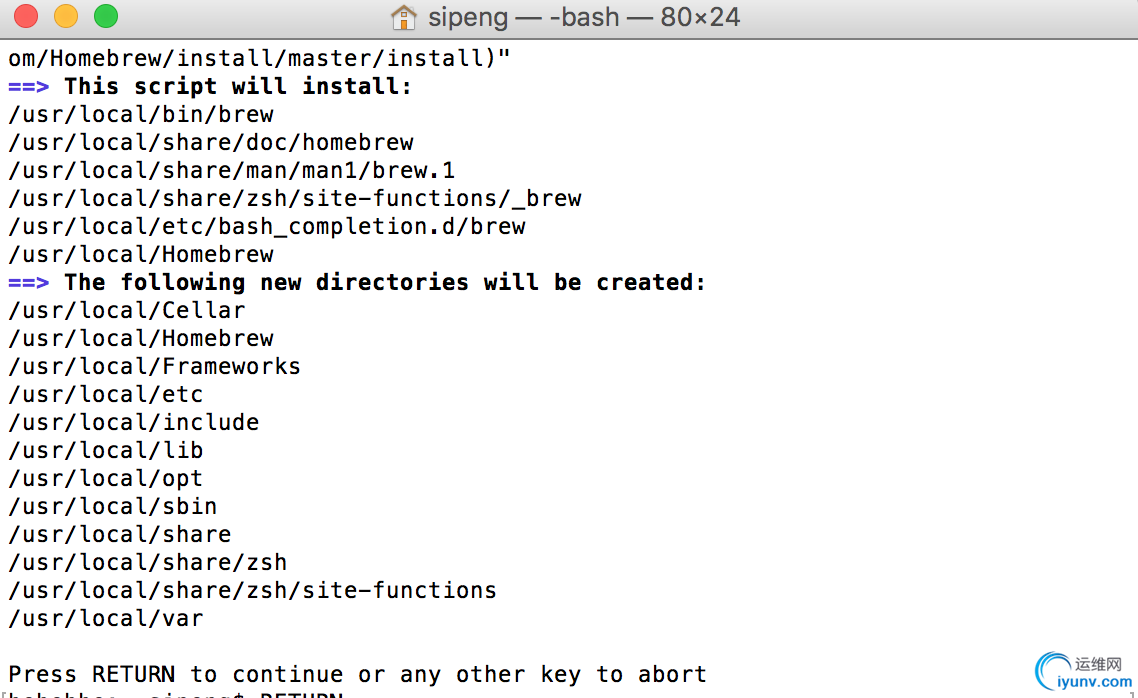Viewport: 1138px width, 698px height.
Task: Click the path '/usr/local/share/doc/homebrew'
Action: [x=211, y=142]
